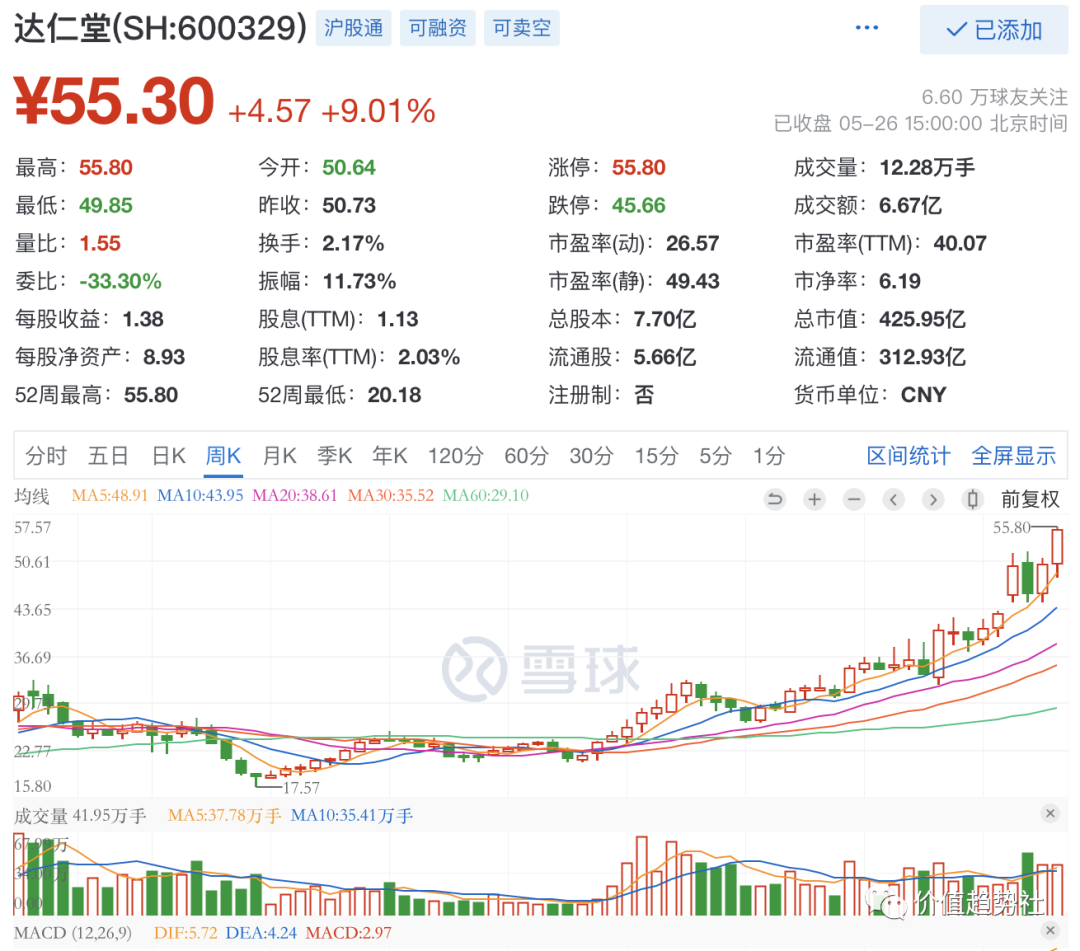Click the 52周最低 value 20.18
1080x951 pixels.
[394, 395]
